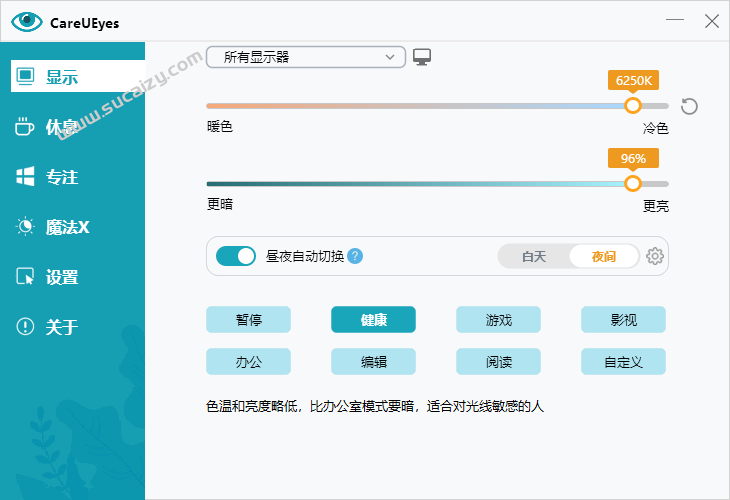Screen dimensions: 730x500
Task: Click the monitor icon beside dropdown
Action: coord(422,57)
